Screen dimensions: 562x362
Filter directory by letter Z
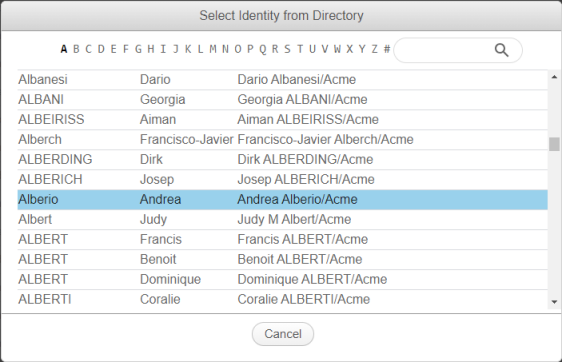click(x=375, y=49)
